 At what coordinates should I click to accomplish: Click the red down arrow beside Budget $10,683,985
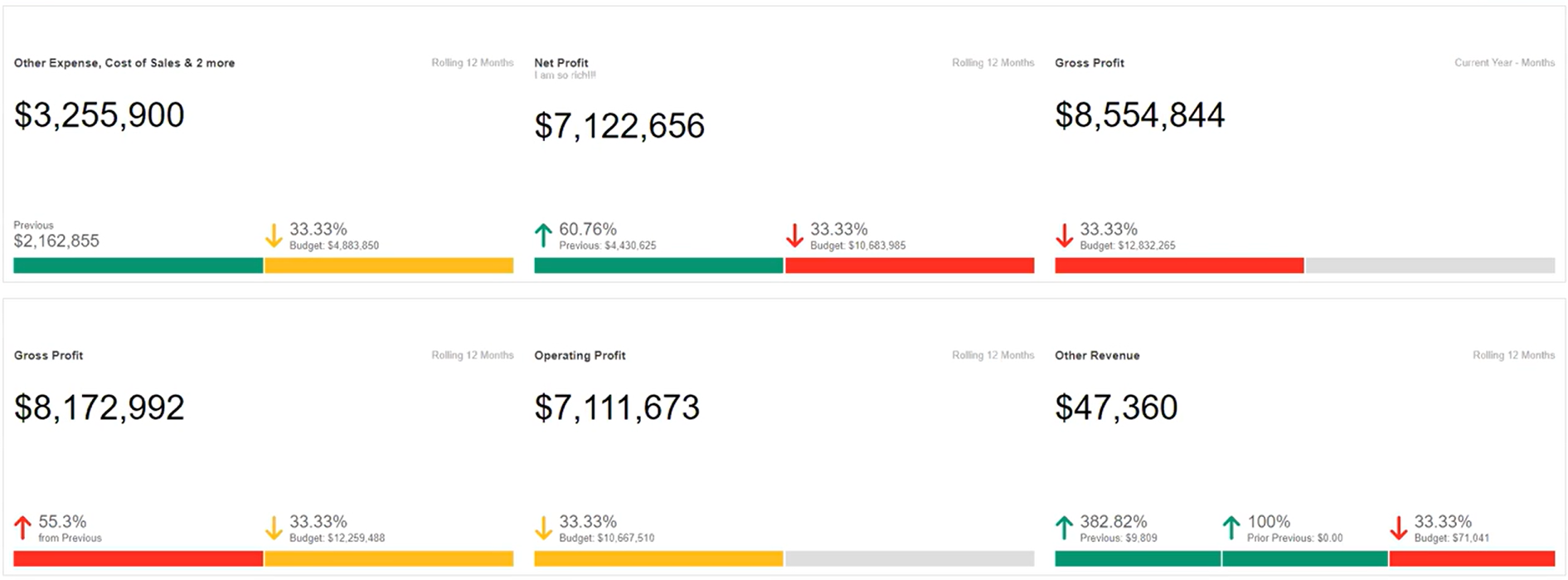794,236
